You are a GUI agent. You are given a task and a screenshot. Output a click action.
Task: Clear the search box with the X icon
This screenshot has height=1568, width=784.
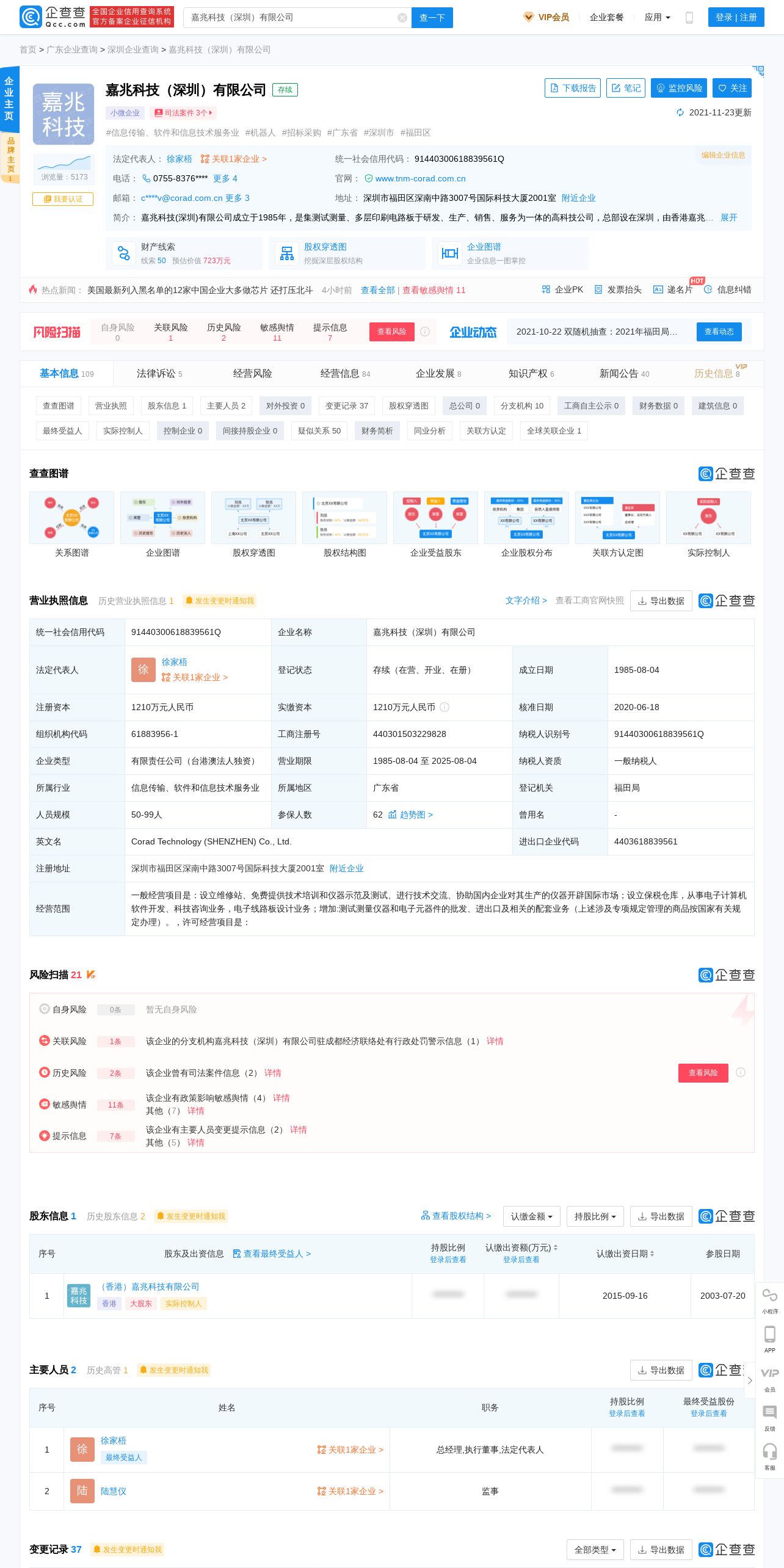[402, 18]
